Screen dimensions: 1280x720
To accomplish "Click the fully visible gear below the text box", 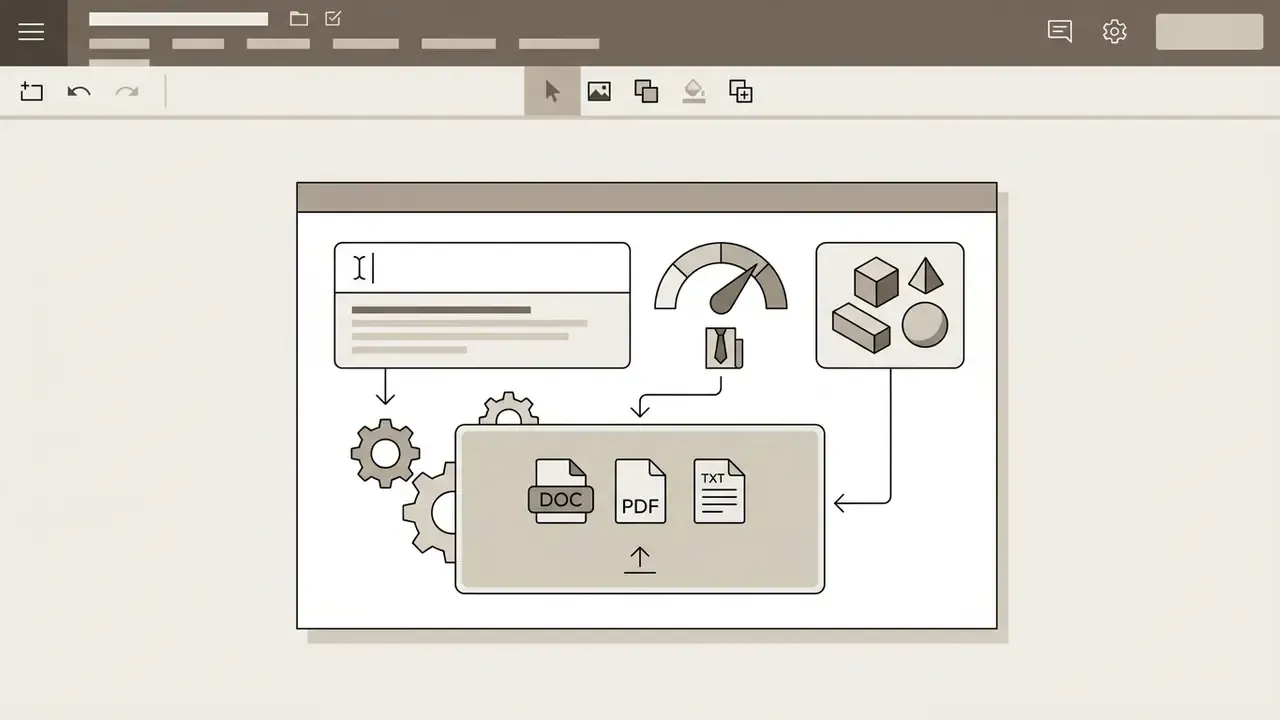I will (385, 454).
